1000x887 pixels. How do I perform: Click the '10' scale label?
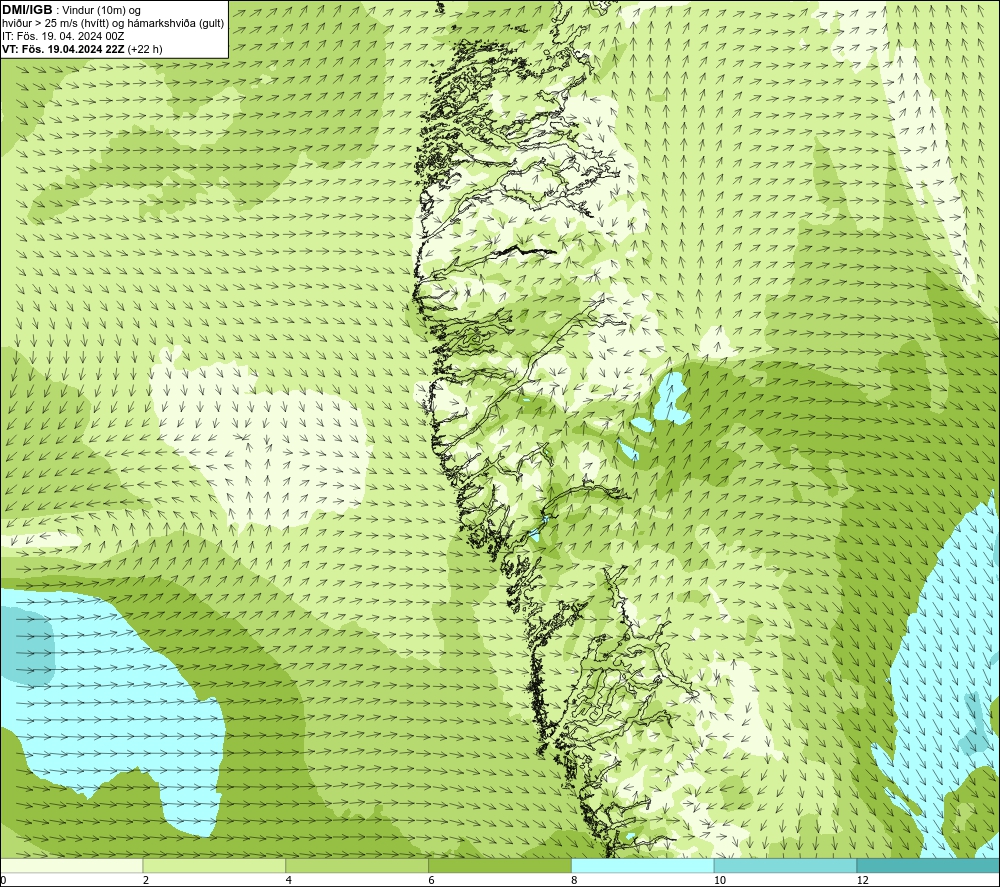tap(720, 880)
